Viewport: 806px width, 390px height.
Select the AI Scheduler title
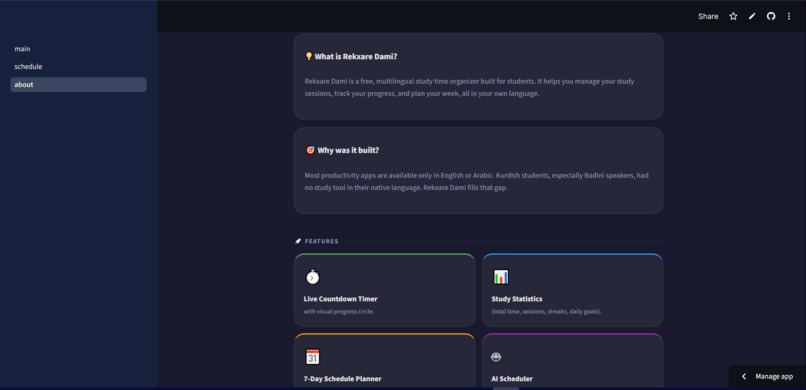pyautogui.click(x=512, y=379)
